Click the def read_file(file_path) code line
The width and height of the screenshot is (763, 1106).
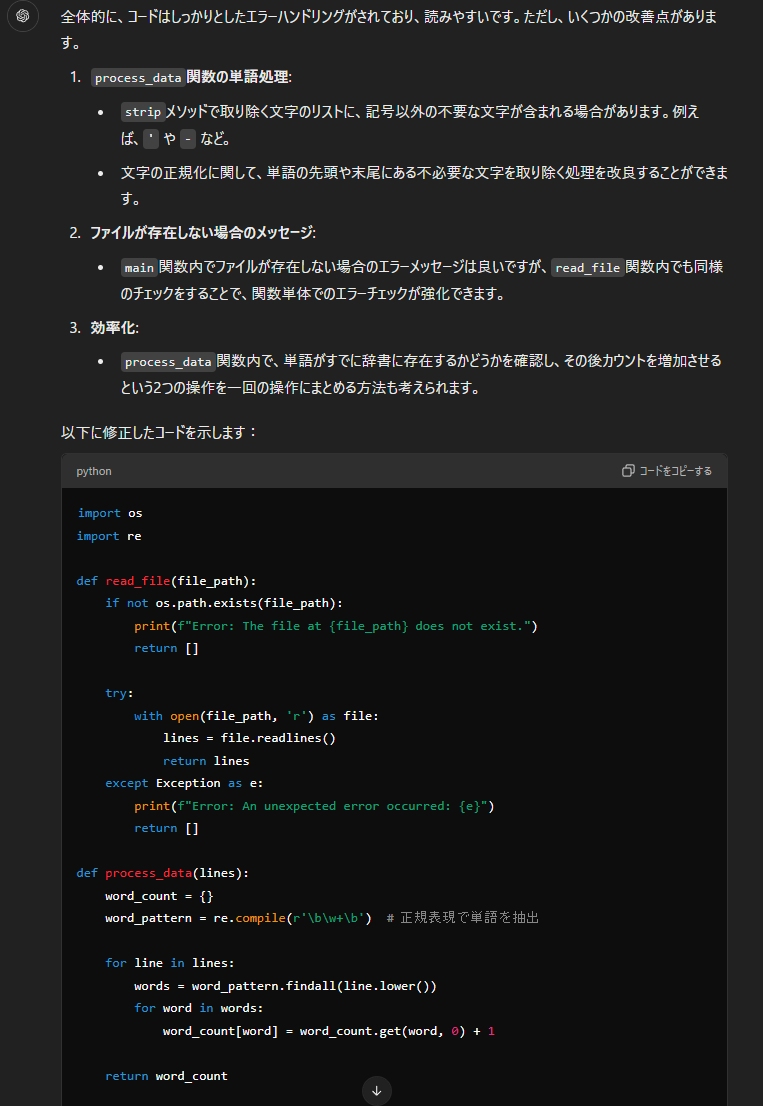(167, 581)
